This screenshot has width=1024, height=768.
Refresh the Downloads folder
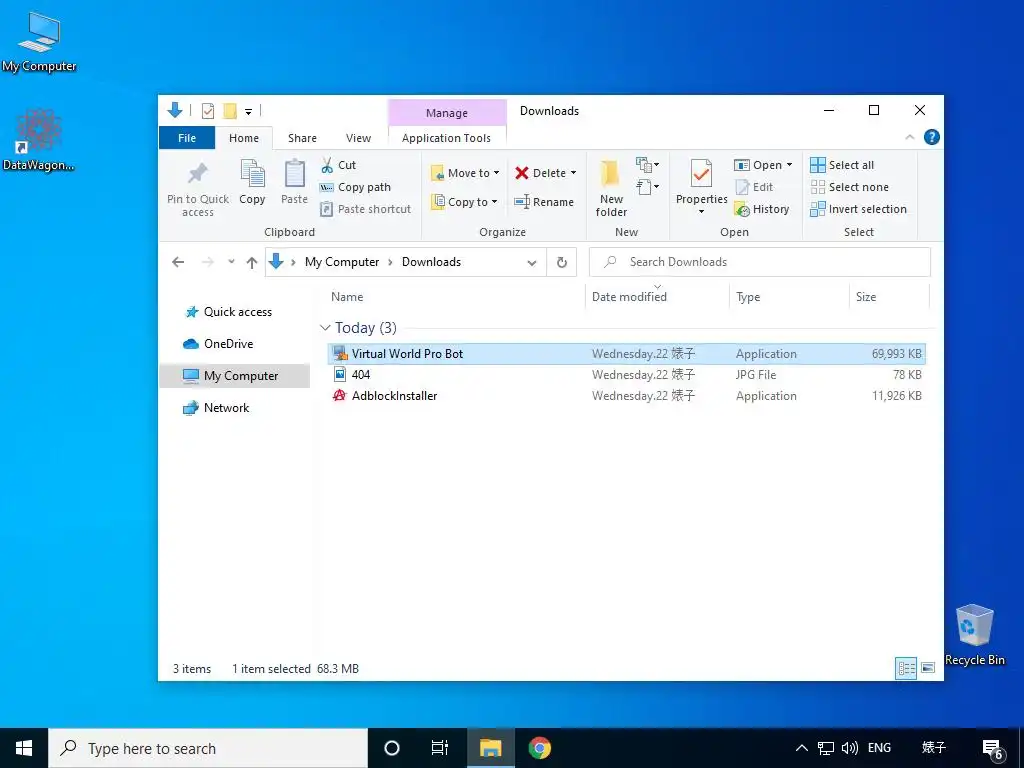coord(562,262)
